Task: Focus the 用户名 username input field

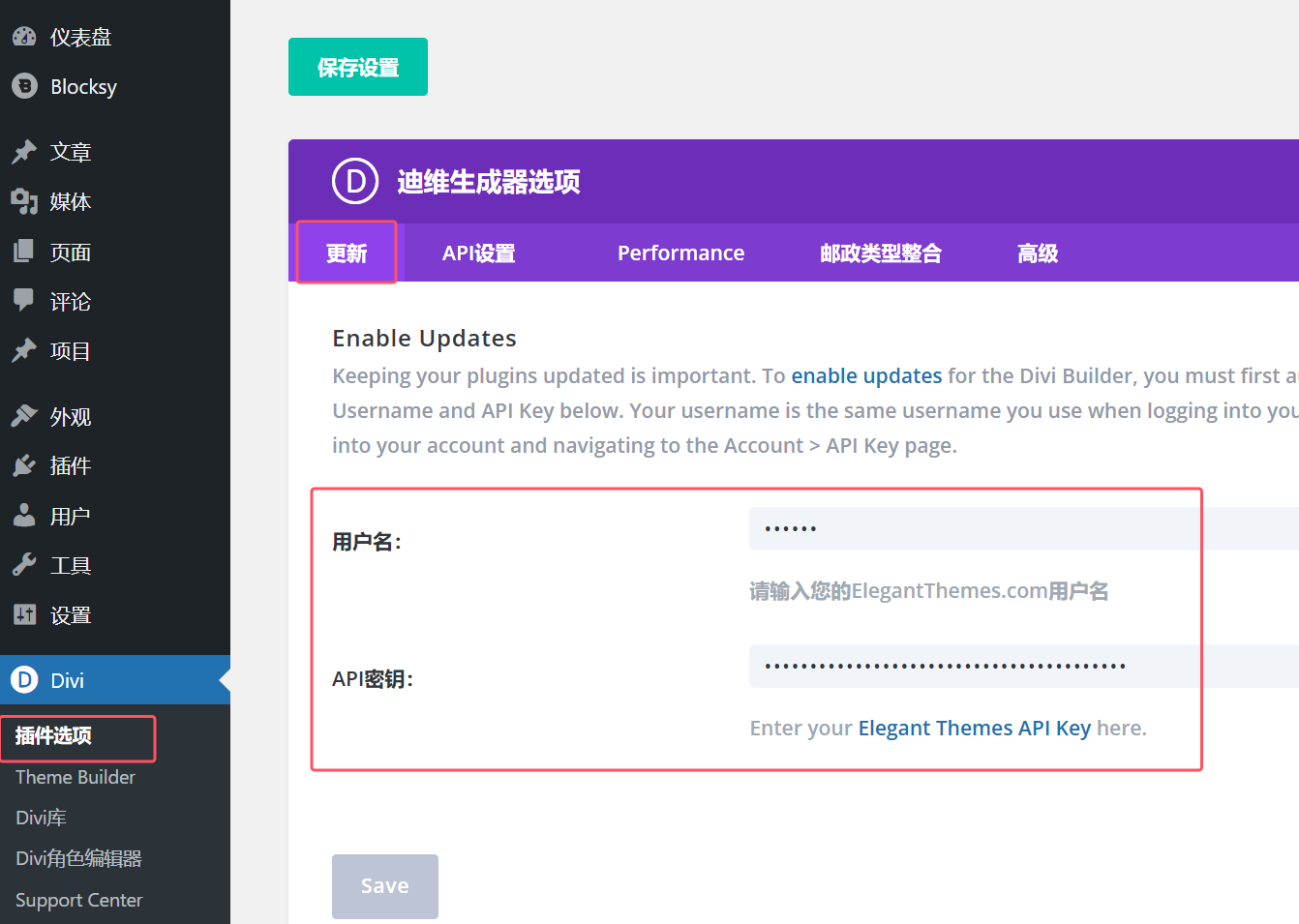Action: [x=1024, y=528]
